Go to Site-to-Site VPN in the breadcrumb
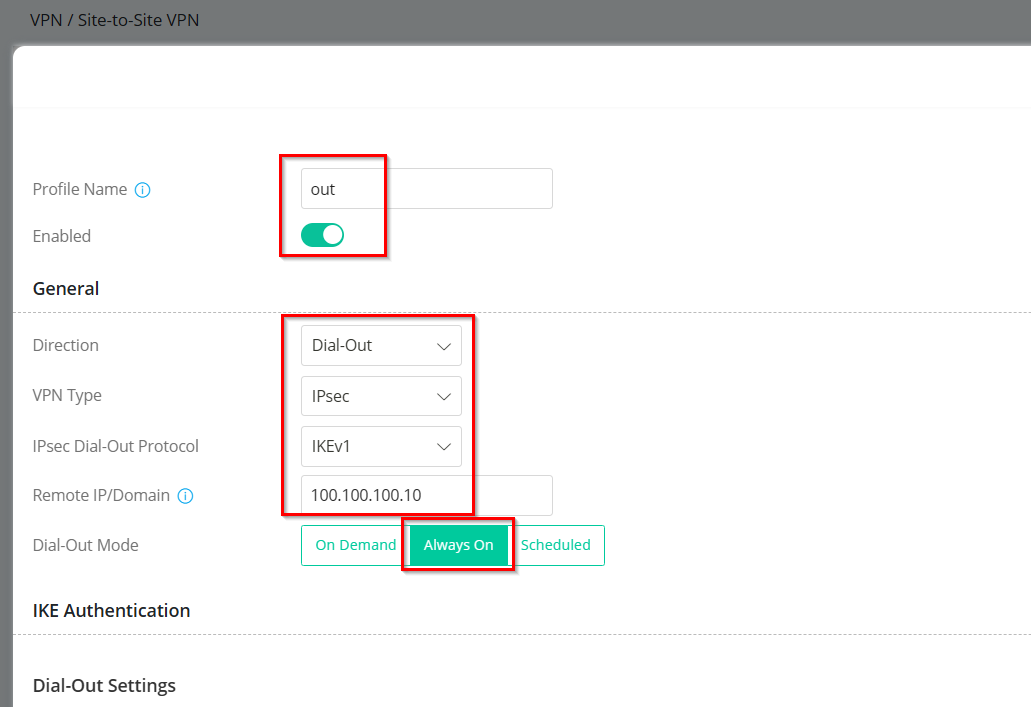 [x=138, y=20]
